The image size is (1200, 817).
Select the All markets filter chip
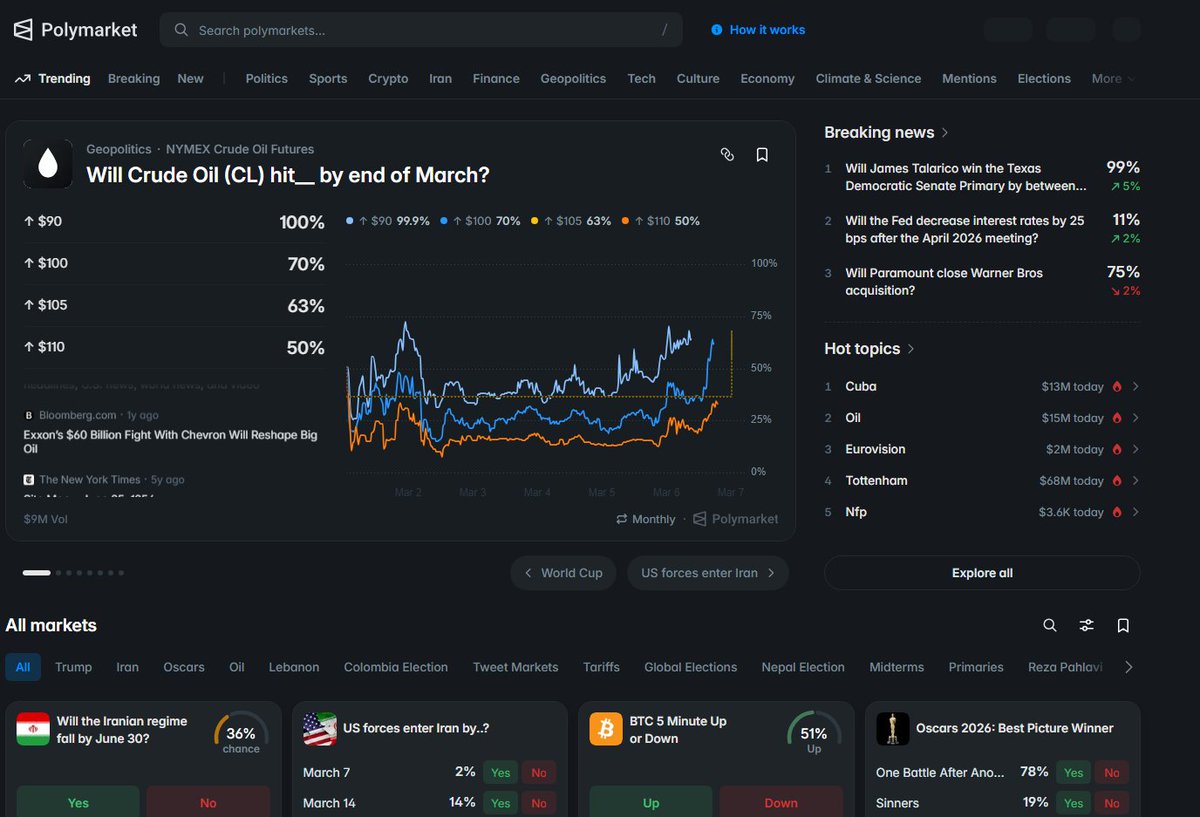pos(23,667)
